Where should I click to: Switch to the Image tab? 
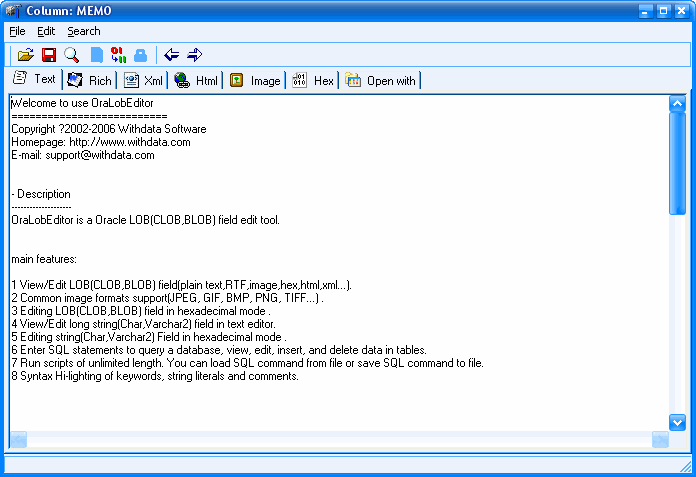(255, 81)
